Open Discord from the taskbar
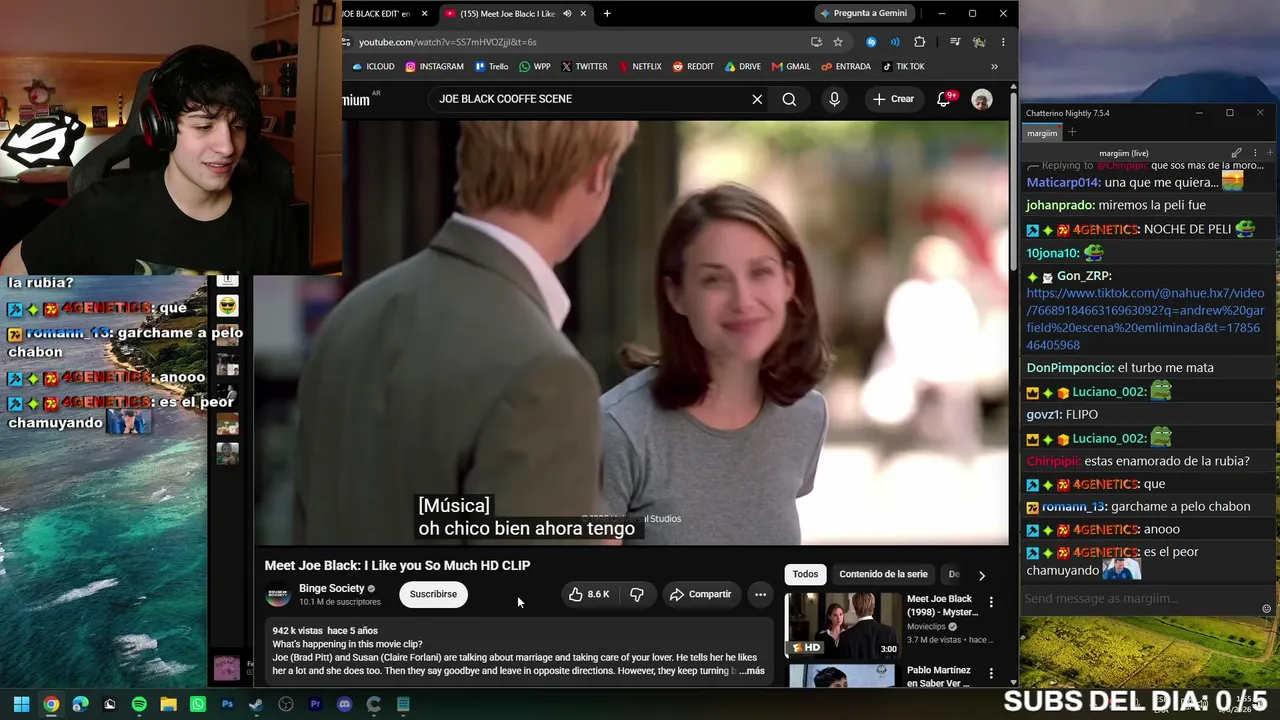Screen dimensions: 1280x720 point(345,704)
